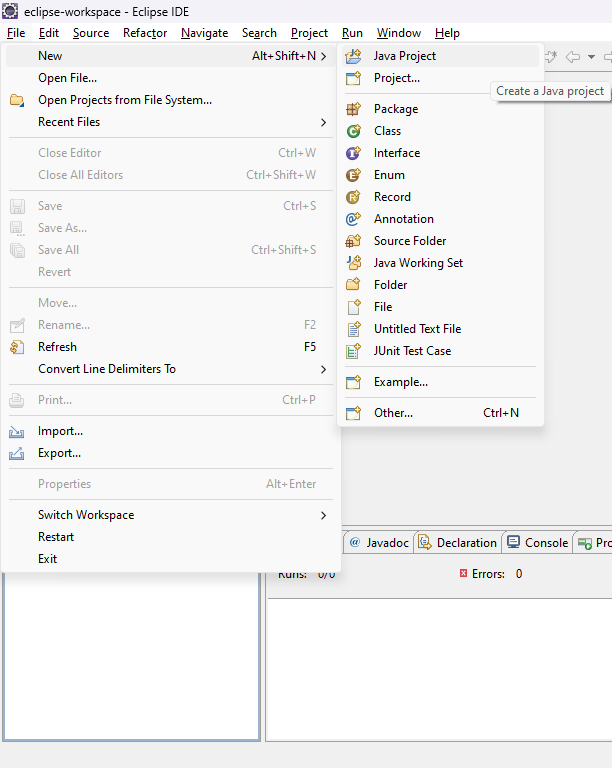Select the Other... entry with the Ctrl+N shortcut
This screenshot has width=612, height=768.
[x=441, y=413]
